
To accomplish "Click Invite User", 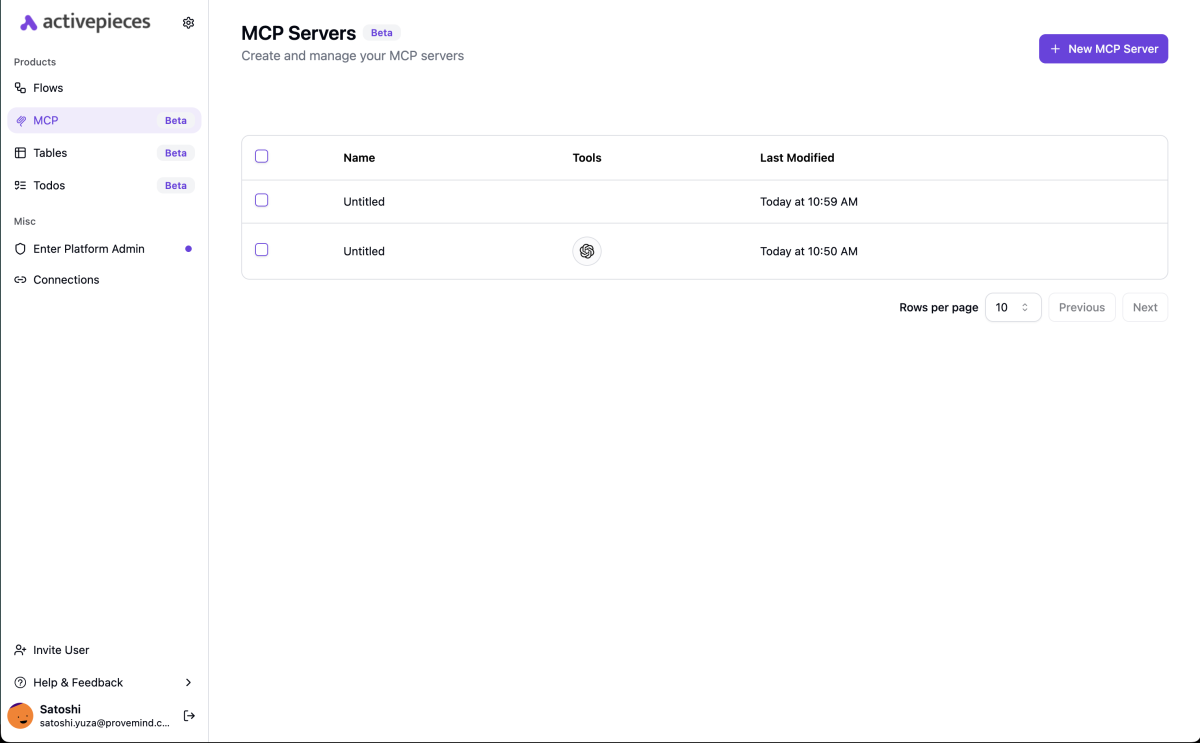I will [x=104, y=650].
